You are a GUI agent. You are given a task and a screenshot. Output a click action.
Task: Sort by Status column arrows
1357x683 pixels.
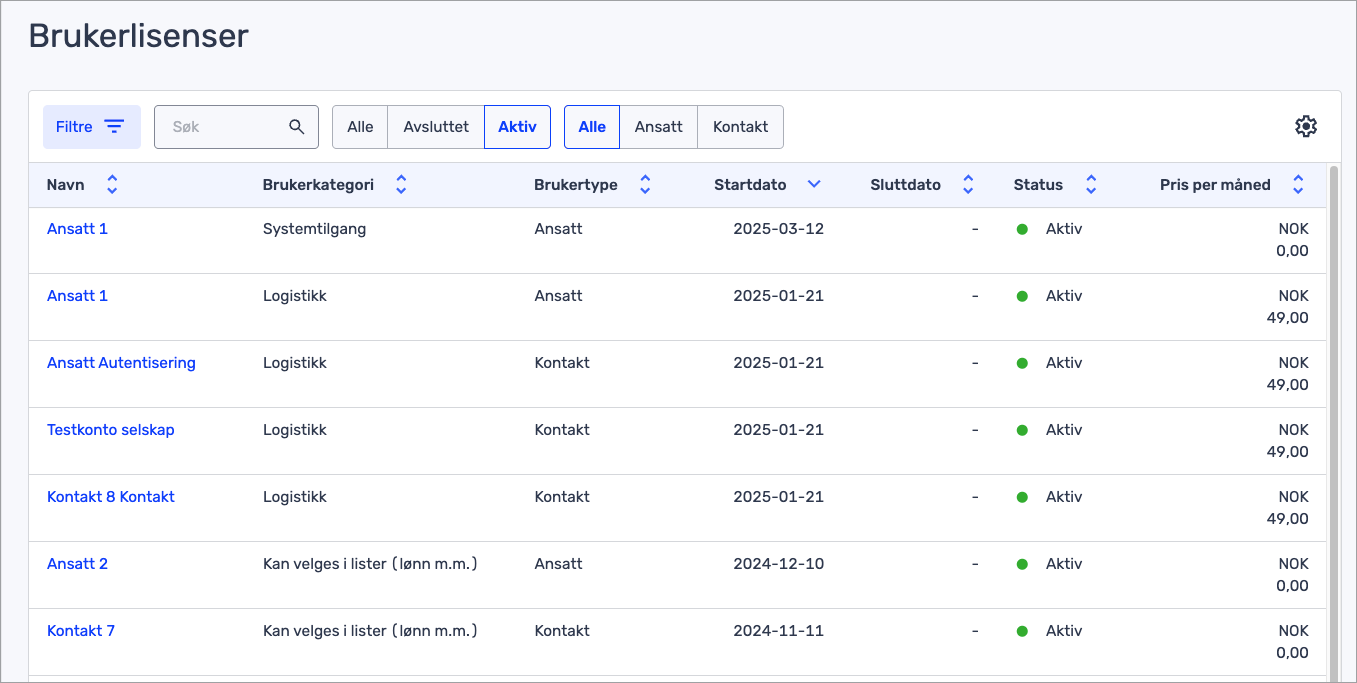[1091, 185]
